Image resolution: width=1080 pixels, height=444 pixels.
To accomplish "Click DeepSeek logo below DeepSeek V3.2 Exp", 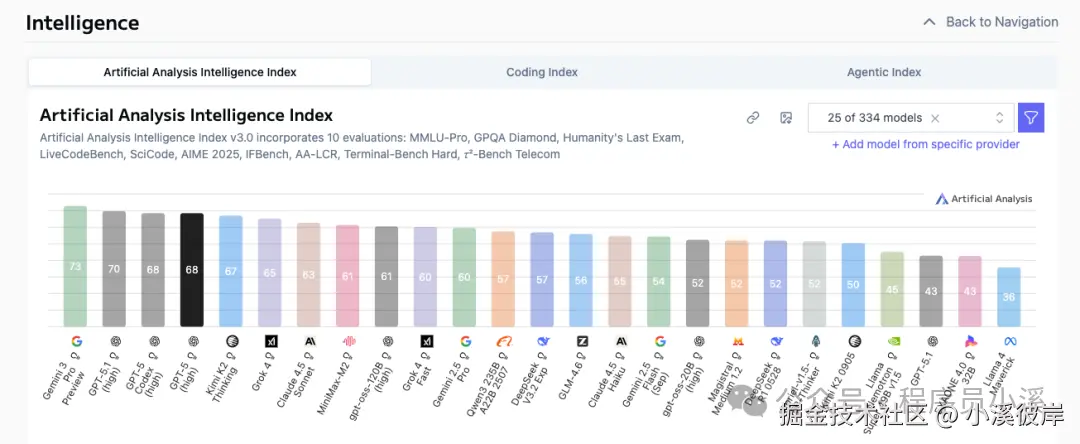I will 543,341.
